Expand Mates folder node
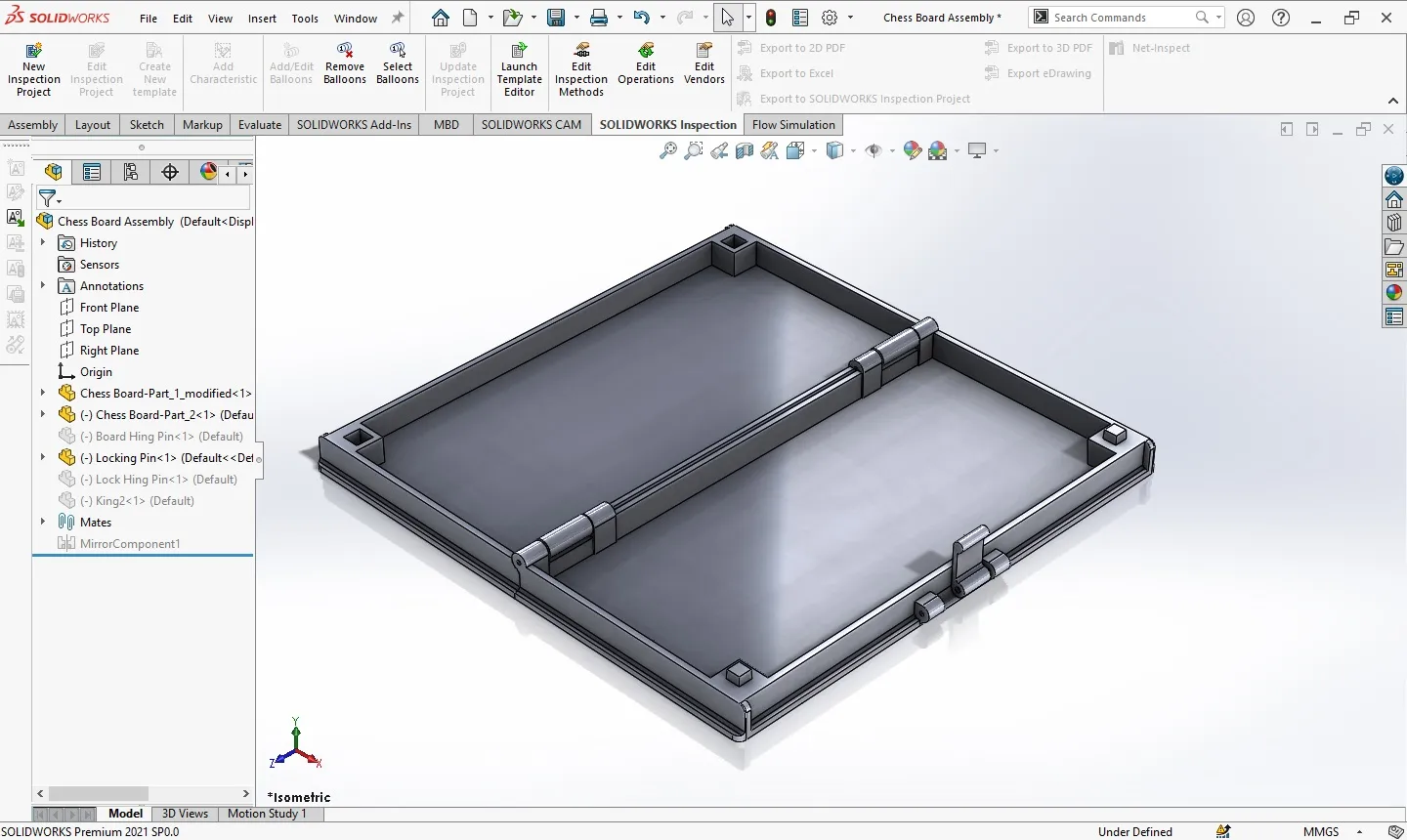The width and height of the screenshot is (1407, 840). (x=42, y=522)
